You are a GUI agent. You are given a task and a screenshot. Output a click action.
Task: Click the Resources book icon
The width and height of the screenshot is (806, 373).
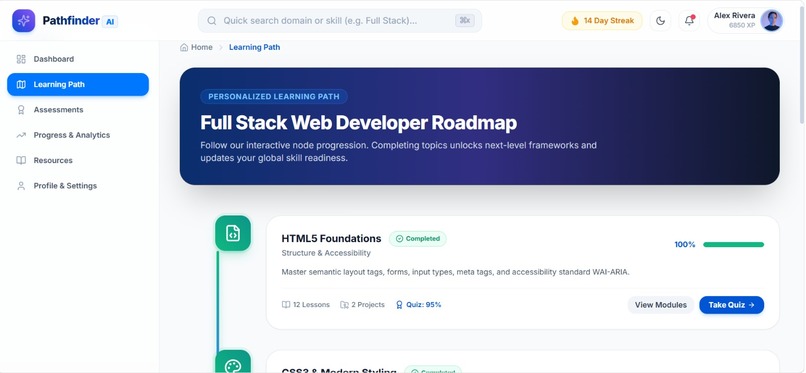click(x=21, y=160)
